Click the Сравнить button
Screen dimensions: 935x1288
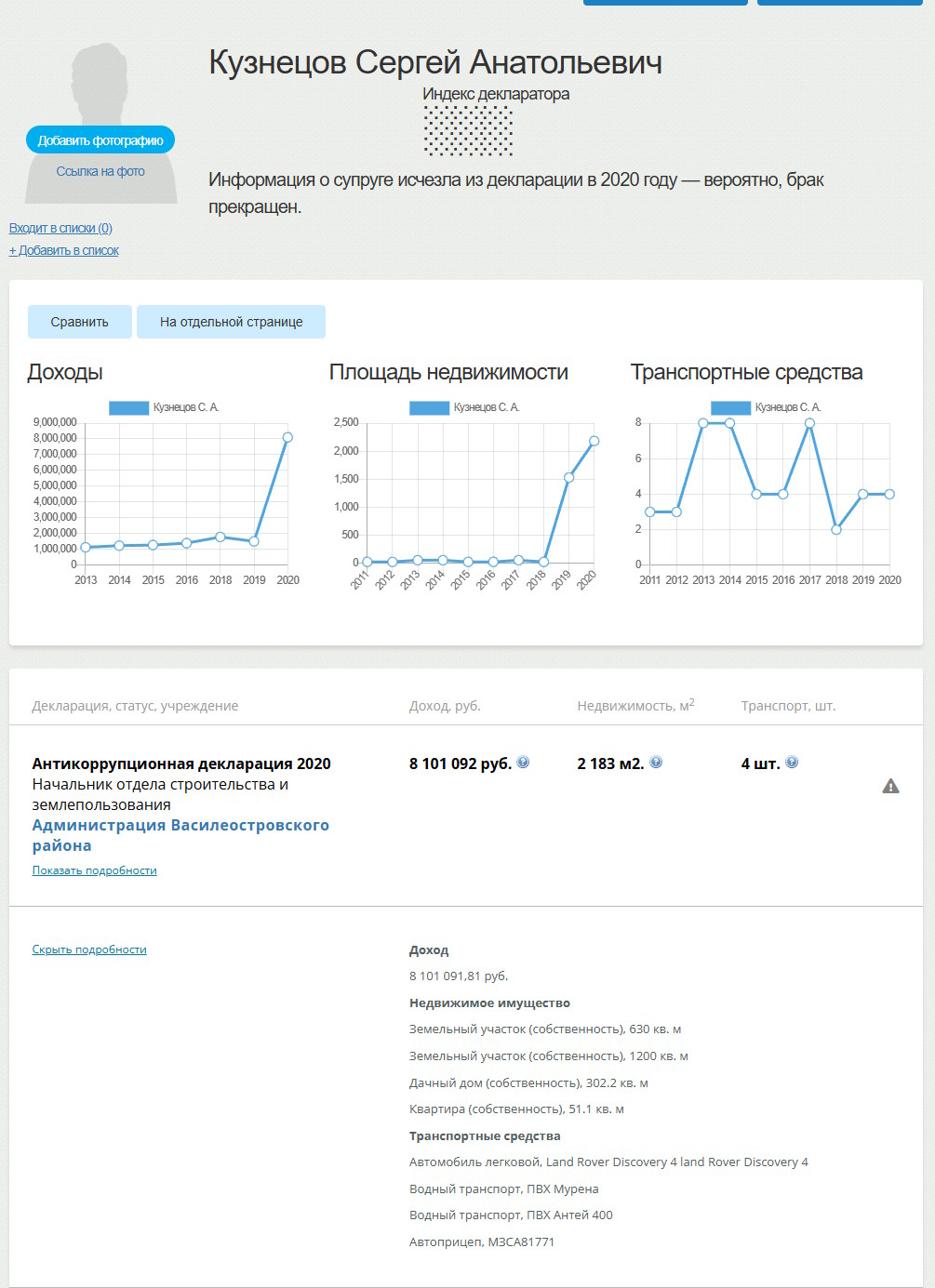tap(79, 322)
